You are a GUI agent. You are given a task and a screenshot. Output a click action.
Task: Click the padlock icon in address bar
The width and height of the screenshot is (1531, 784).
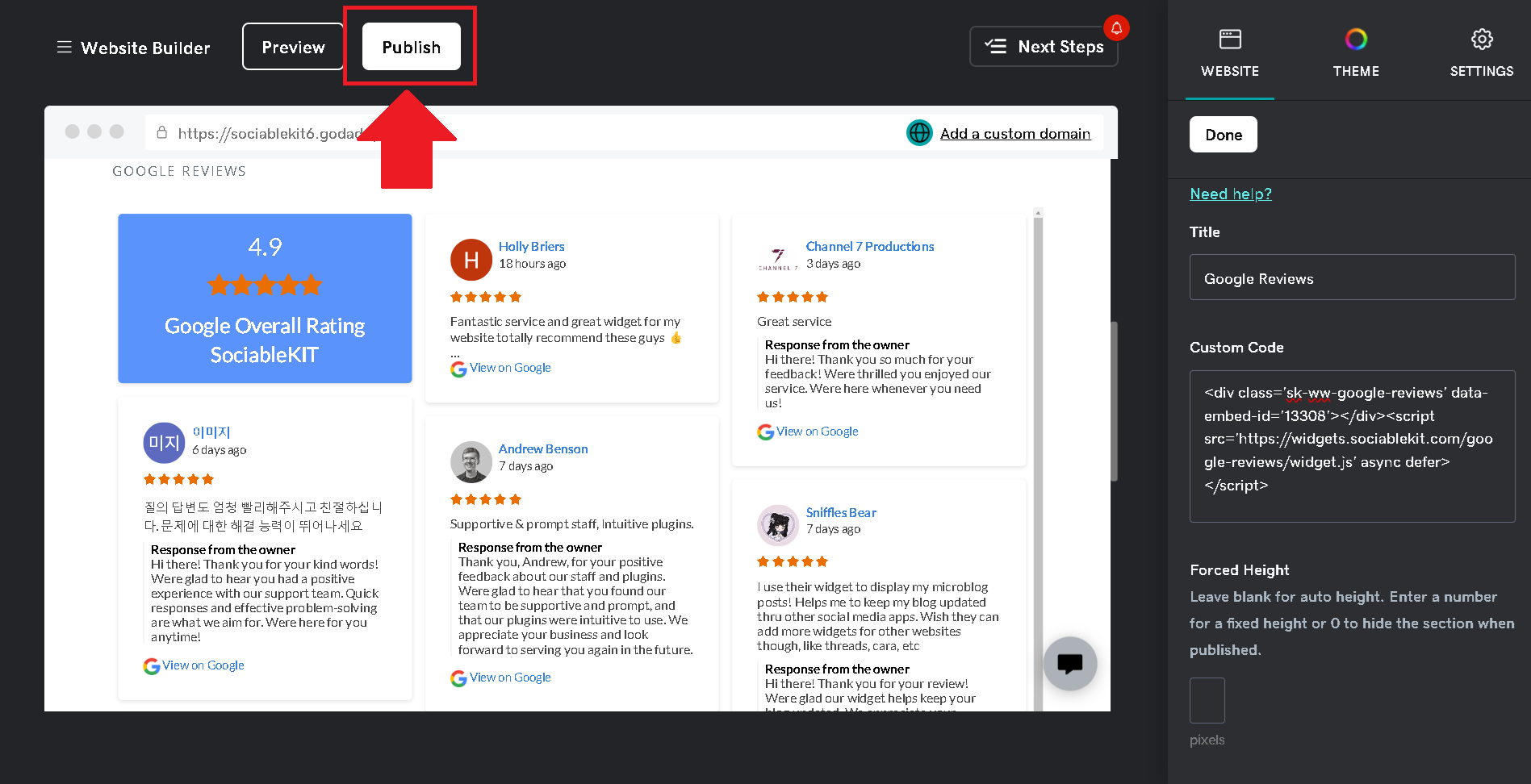click(161, 132)
